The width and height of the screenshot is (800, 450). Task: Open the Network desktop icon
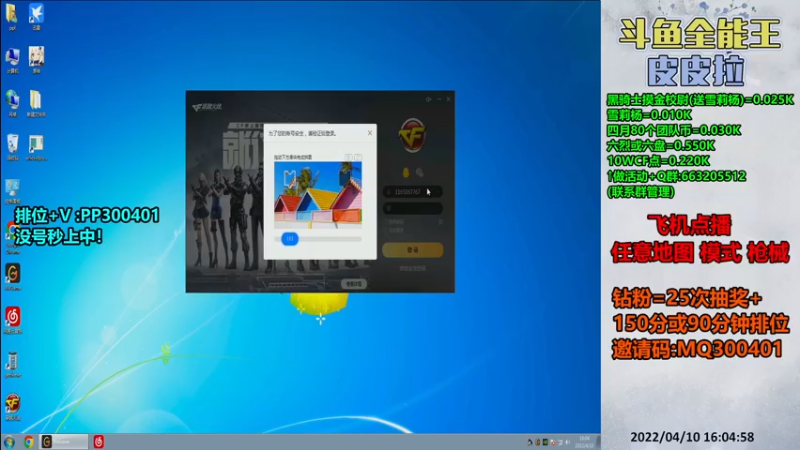point(12,103)
